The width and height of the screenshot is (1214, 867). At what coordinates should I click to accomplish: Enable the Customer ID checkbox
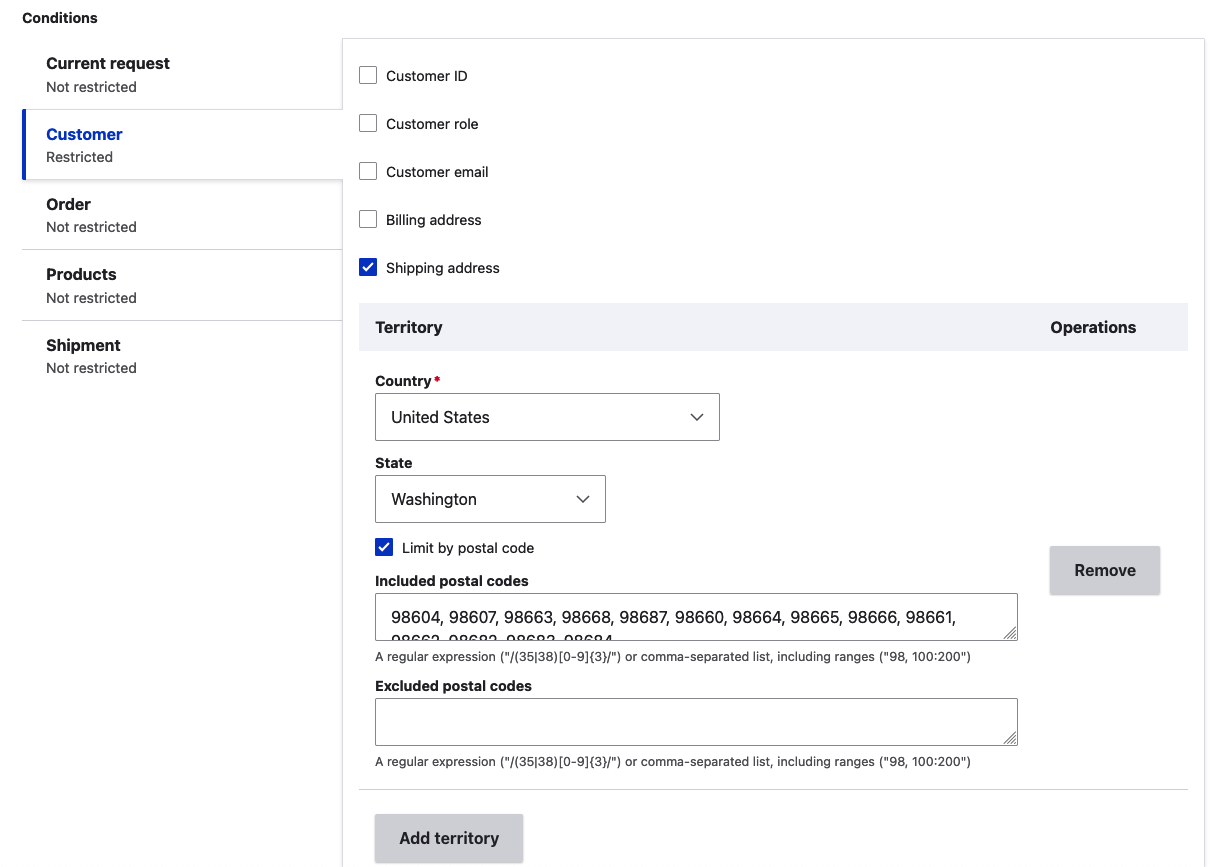[x=368, y=76]
